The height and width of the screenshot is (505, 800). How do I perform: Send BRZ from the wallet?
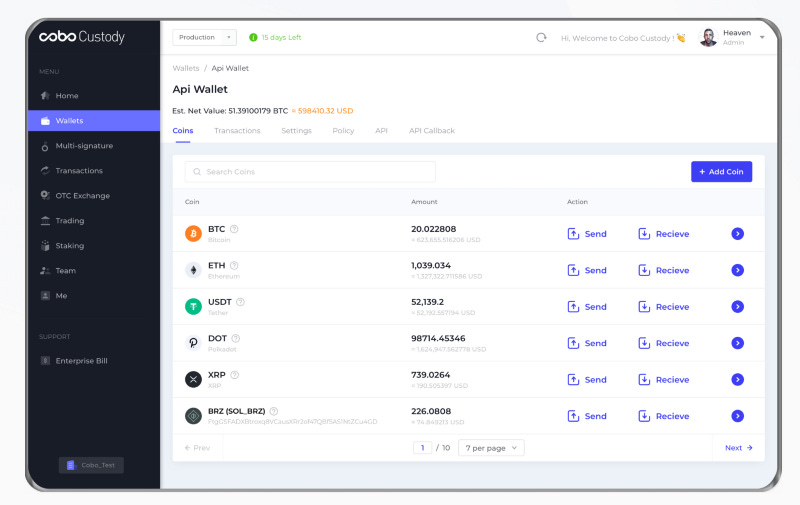(587, 416)
